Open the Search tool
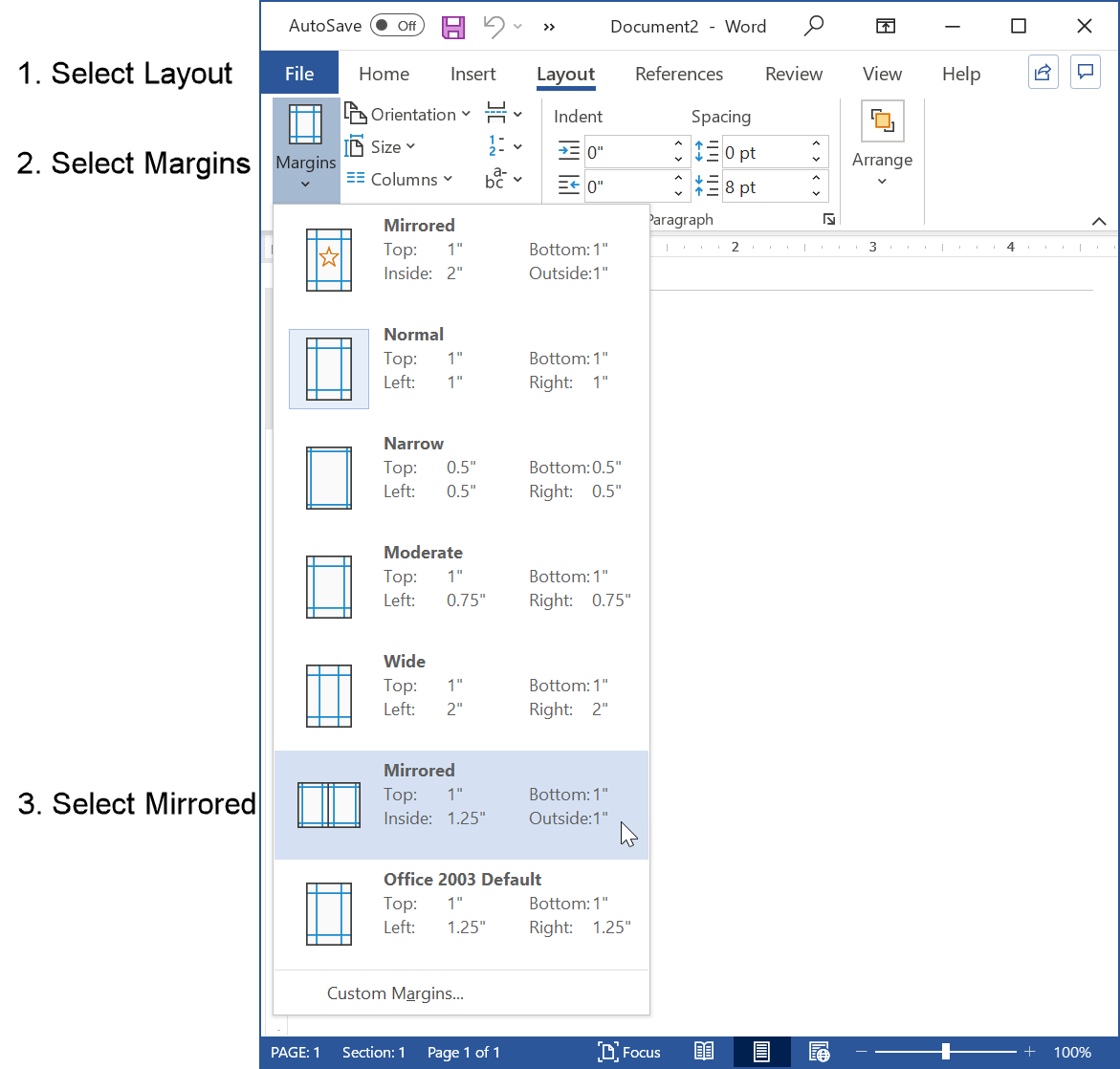 pyautogui.click(x=813, y=26)
